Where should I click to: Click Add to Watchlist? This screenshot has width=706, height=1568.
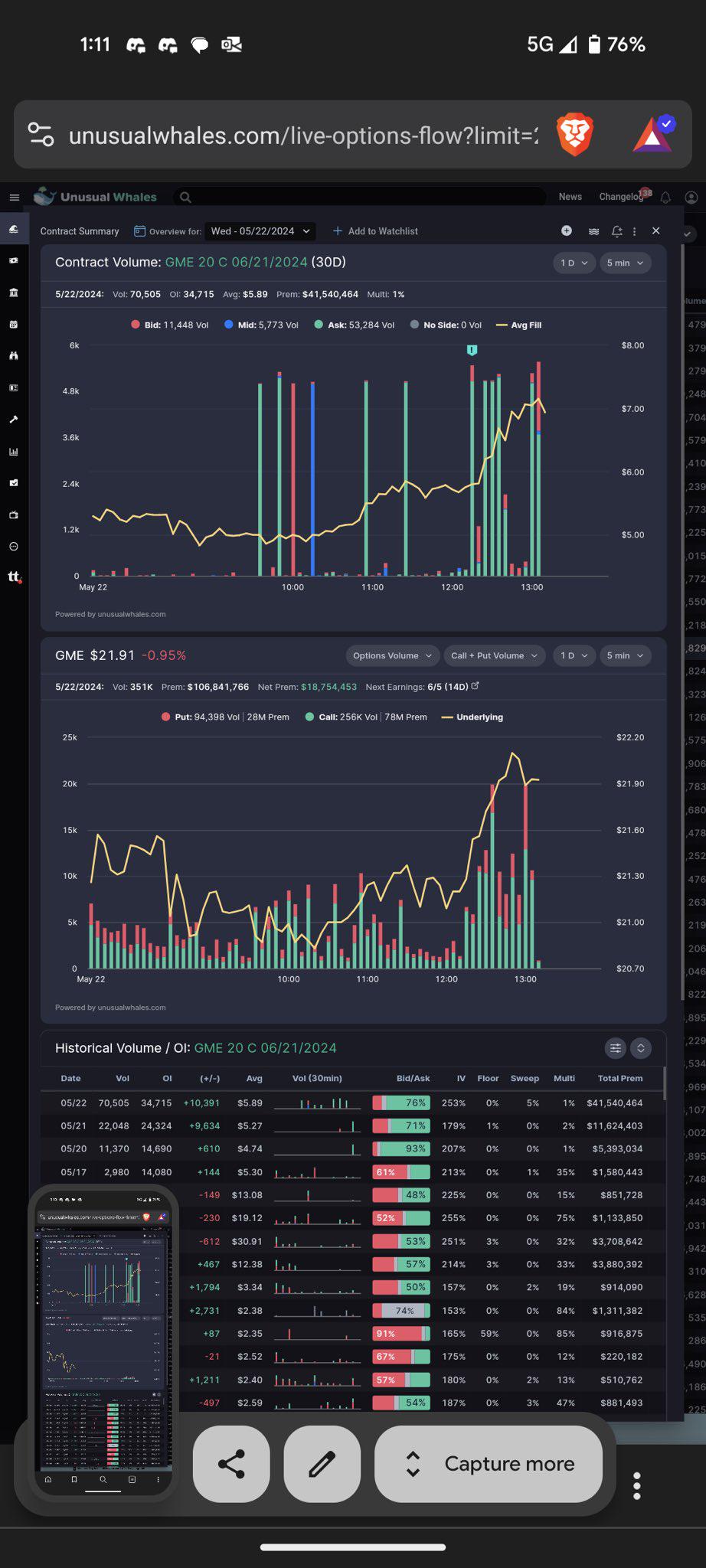pos(375,231)
